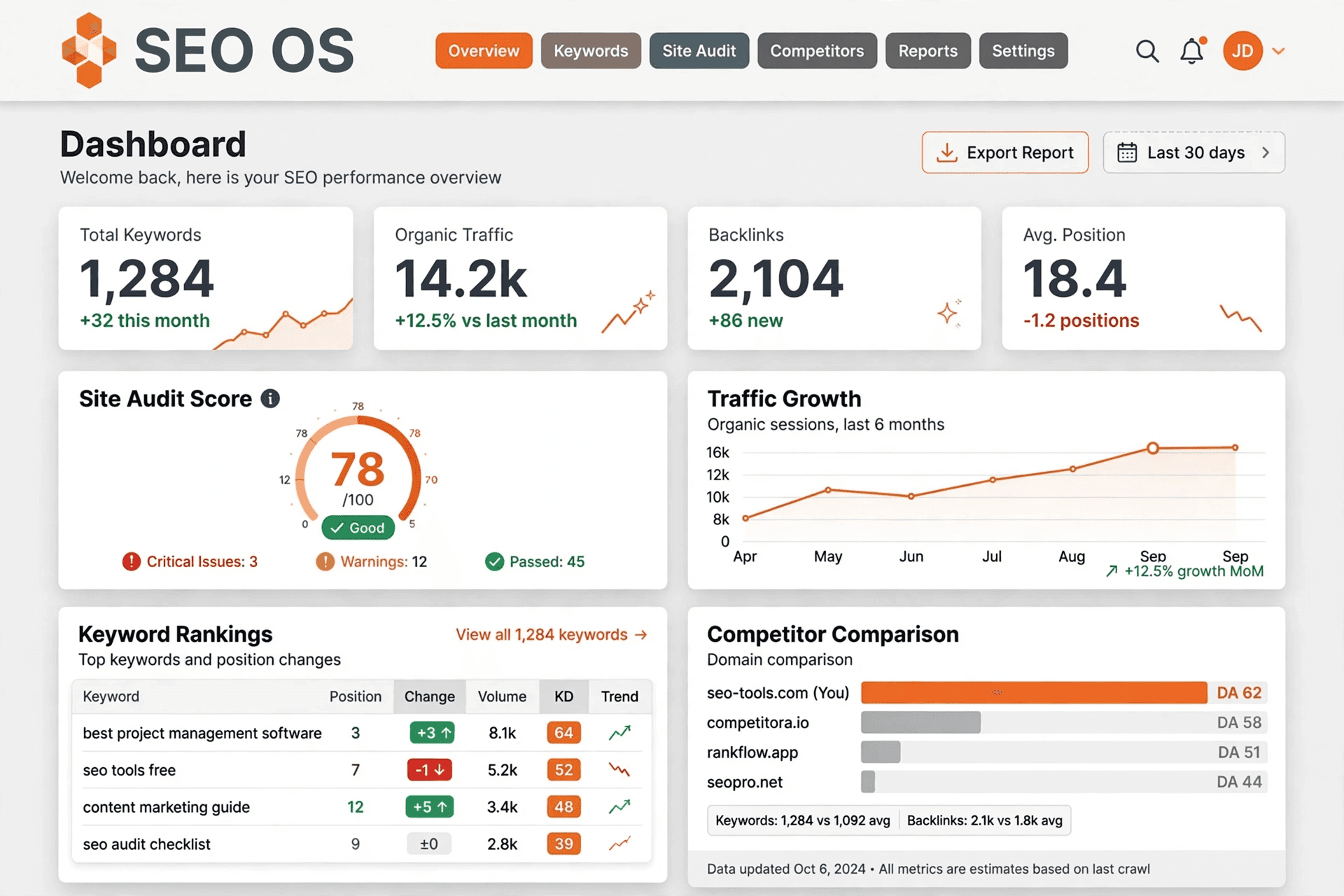
Task: Click the seo-tools.com DA 62 bar
Action: [x=1034, y=692]
